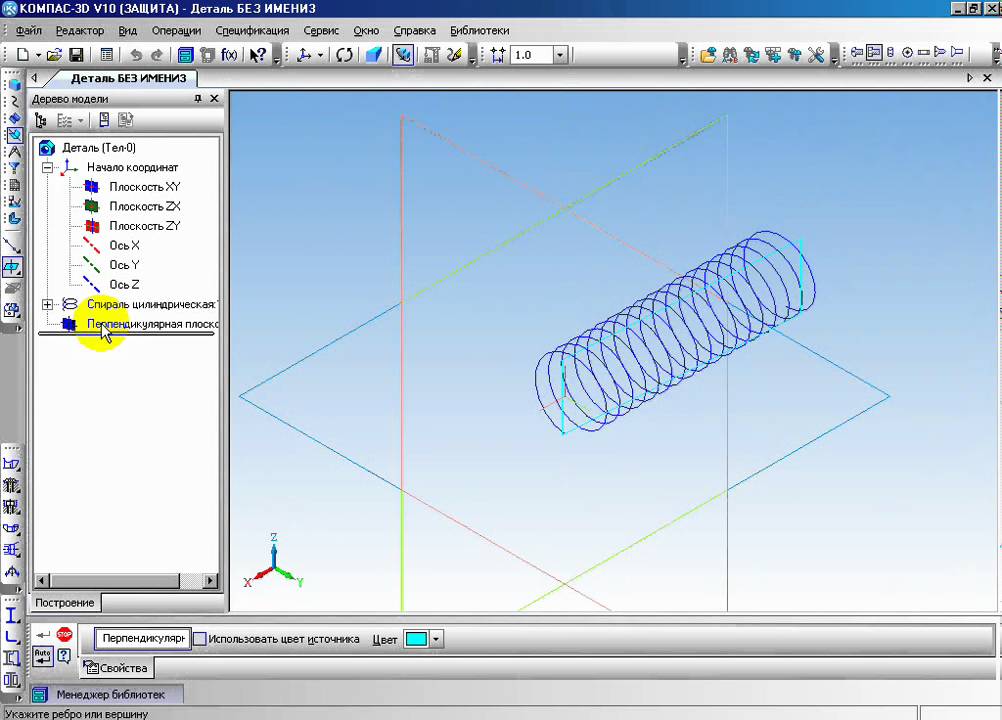Click the model tree structure display icon

pyautogui.click(x=41, y=120)
